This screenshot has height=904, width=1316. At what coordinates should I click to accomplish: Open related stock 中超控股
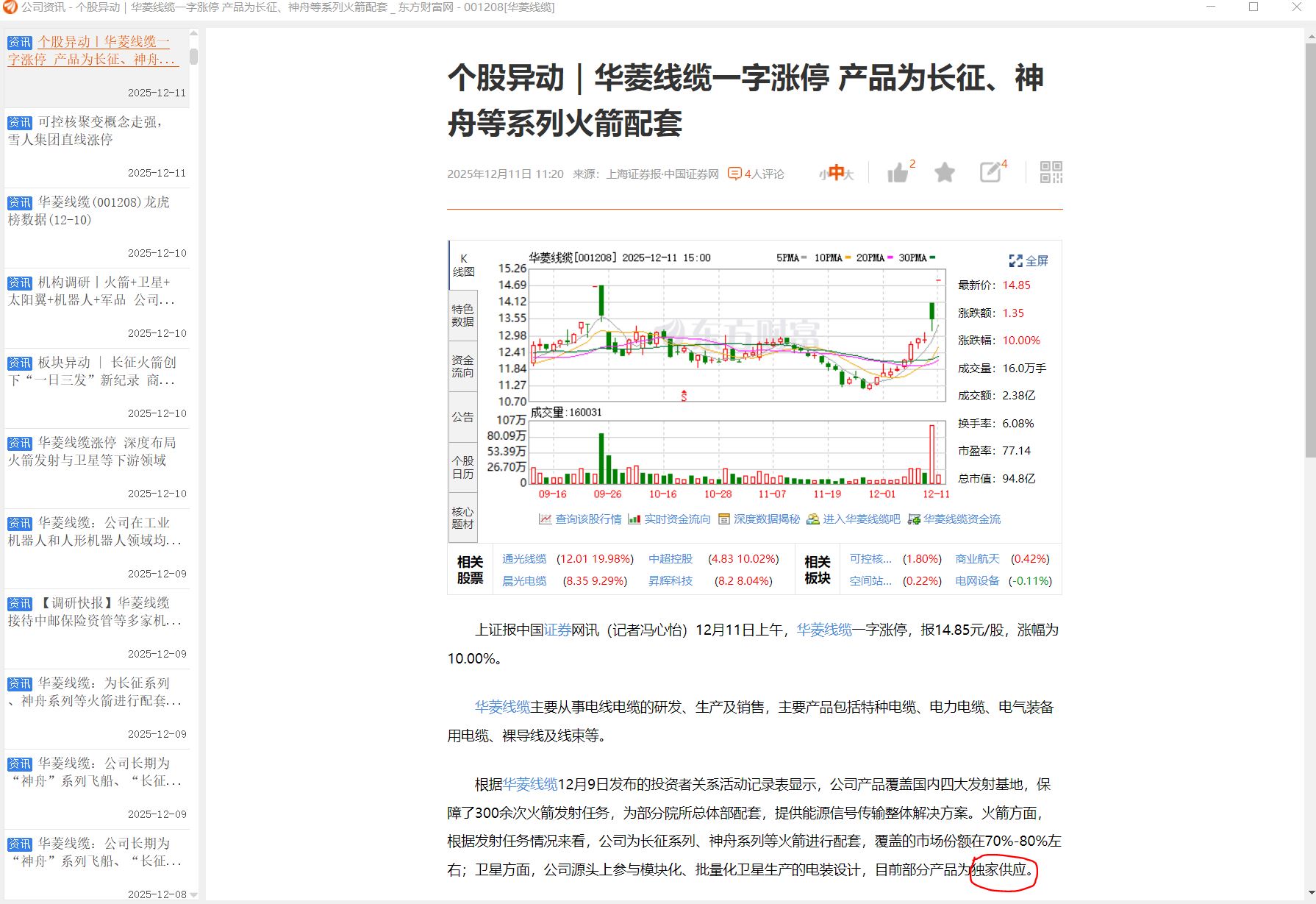[x=670, y=559]
